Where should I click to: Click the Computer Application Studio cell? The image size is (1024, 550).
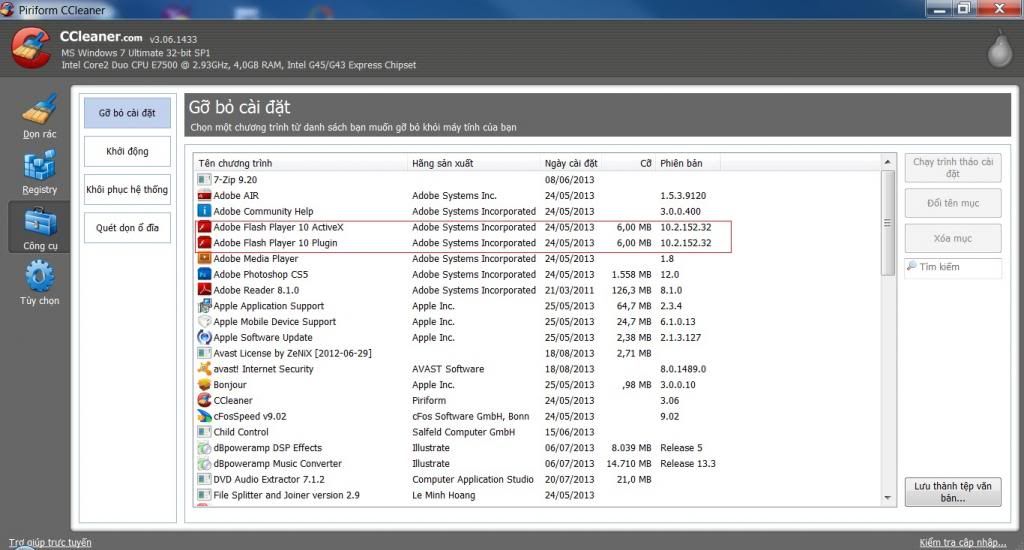click(473, 479)
